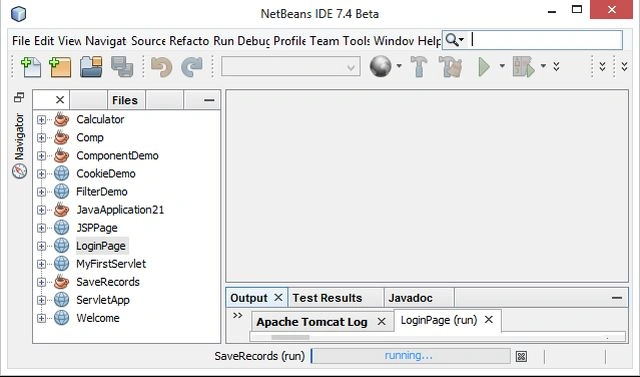Click the Clean and Build icon

coord(450,67)
